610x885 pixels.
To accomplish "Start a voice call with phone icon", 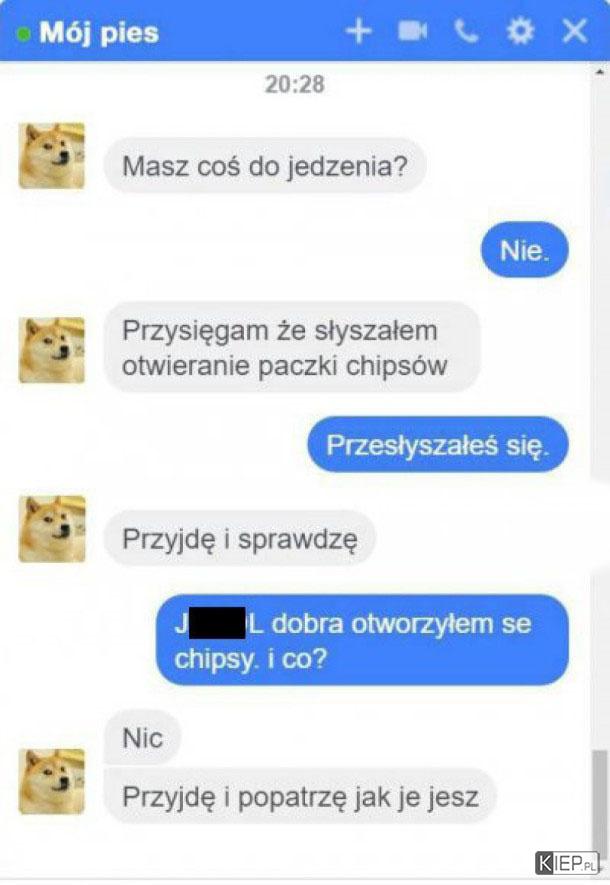I will (x=466, y=32).
